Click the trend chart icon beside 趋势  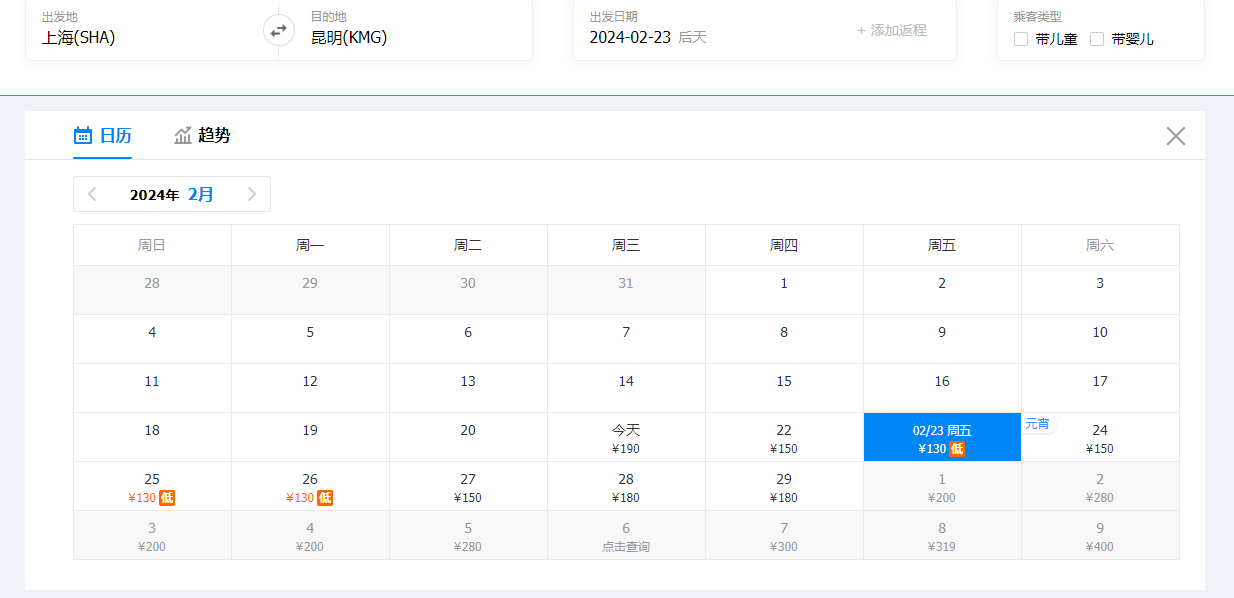pos(183,136)
